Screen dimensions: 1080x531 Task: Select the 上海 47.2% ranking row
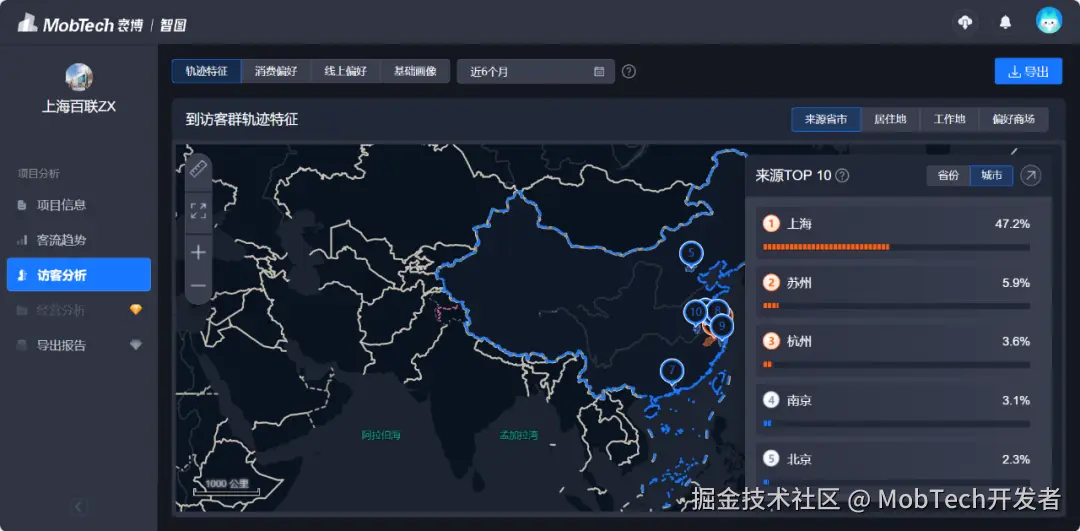(x=898, y=233)
